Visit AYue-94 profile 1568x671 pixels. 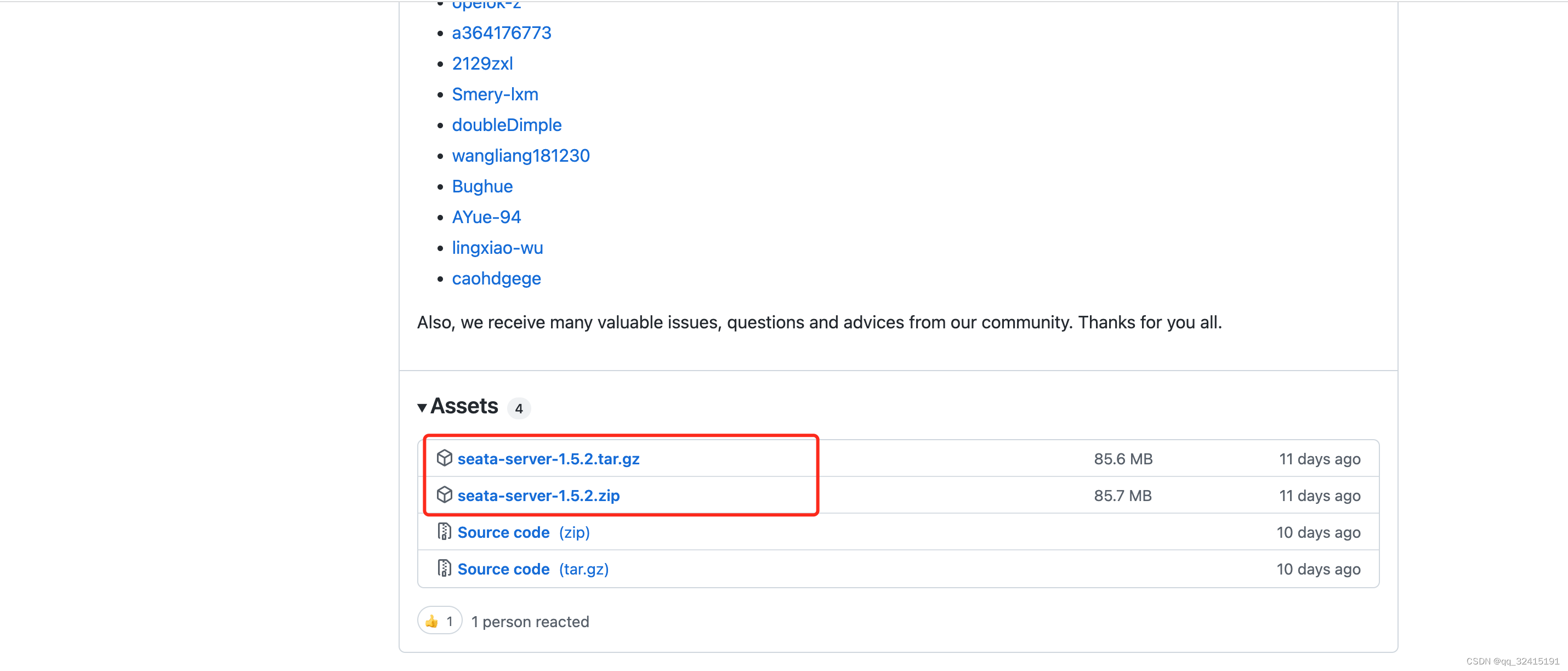click(x=486, y=217)
